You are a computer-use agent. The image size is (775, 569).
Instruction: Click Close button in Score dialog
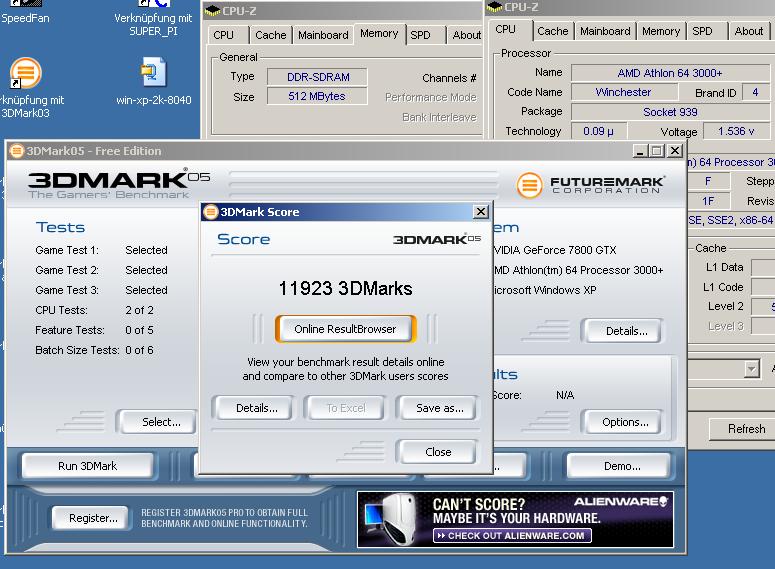[438, 452]
